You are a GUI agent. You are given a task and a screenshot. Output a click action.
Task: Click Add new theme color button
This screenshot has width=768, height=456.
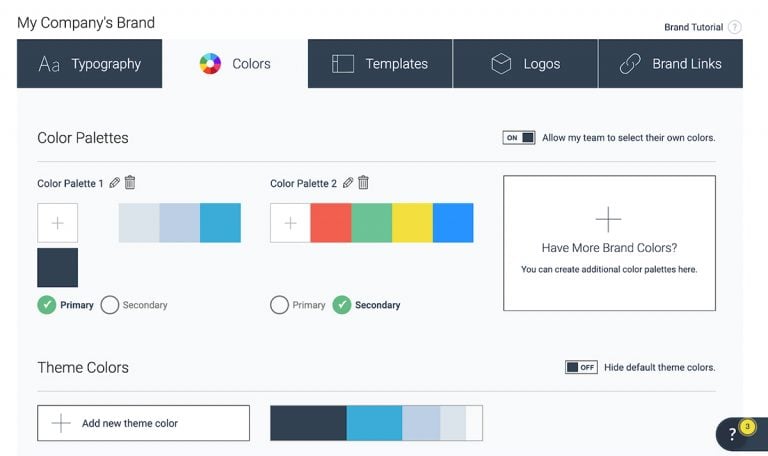click(143, 423)
